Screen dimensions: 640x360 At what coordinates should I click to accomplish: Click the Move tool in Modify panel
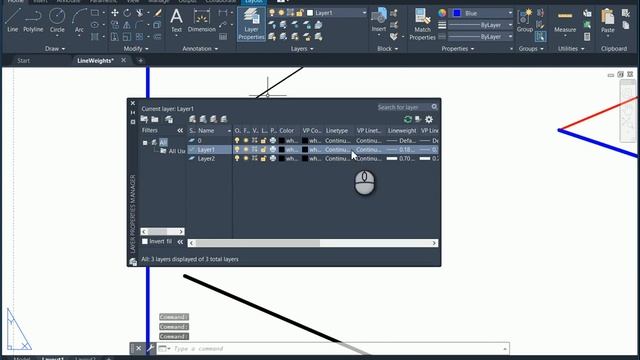[x=115, y=13]
